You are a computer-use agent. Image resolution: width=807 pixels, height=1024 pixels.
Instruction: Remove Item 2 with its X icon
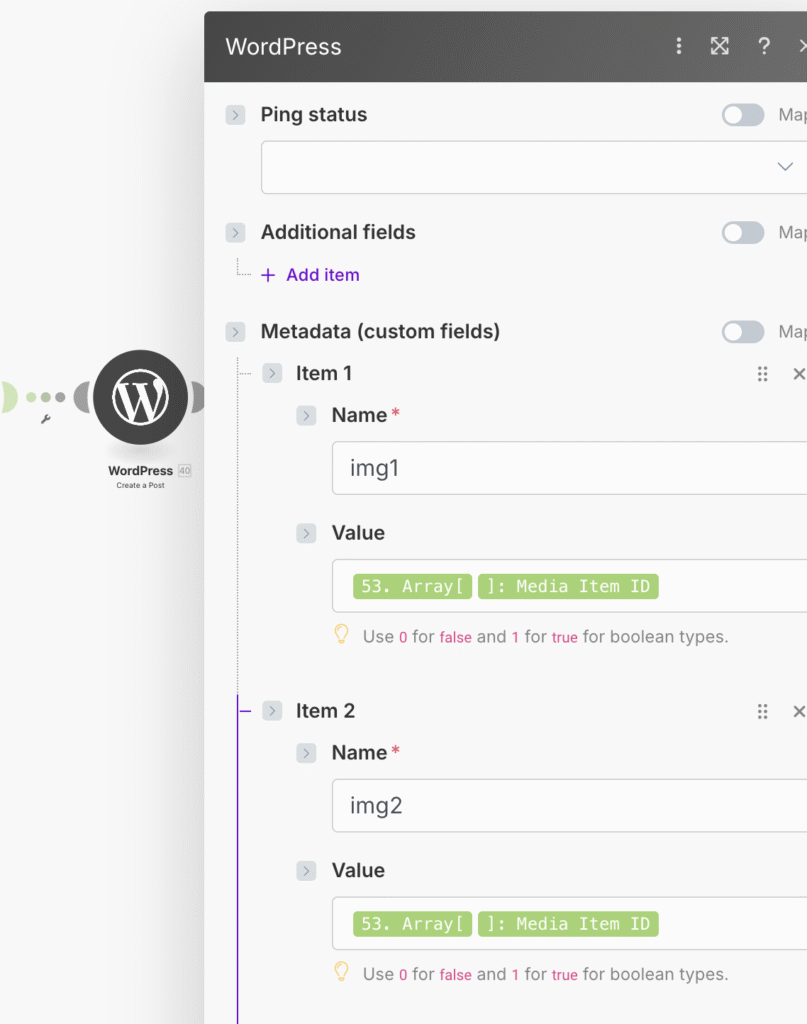tap(798, 712)
